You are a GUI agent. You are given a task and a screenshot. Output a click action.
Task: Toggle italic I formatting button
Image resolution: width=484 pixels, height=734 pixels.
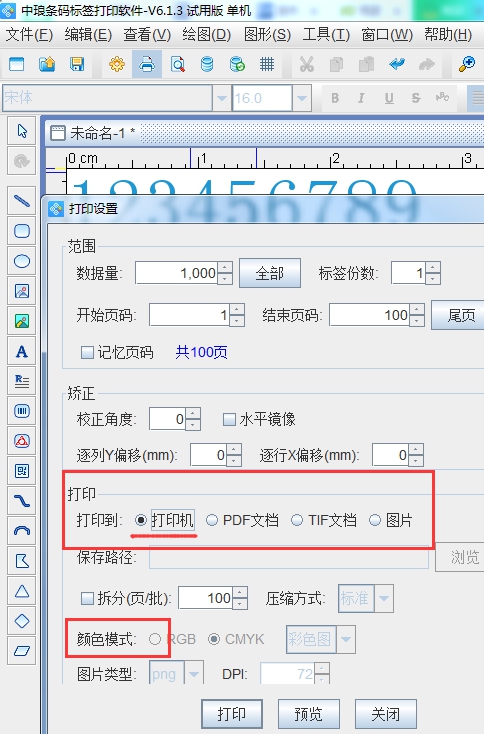pos(361,98)
